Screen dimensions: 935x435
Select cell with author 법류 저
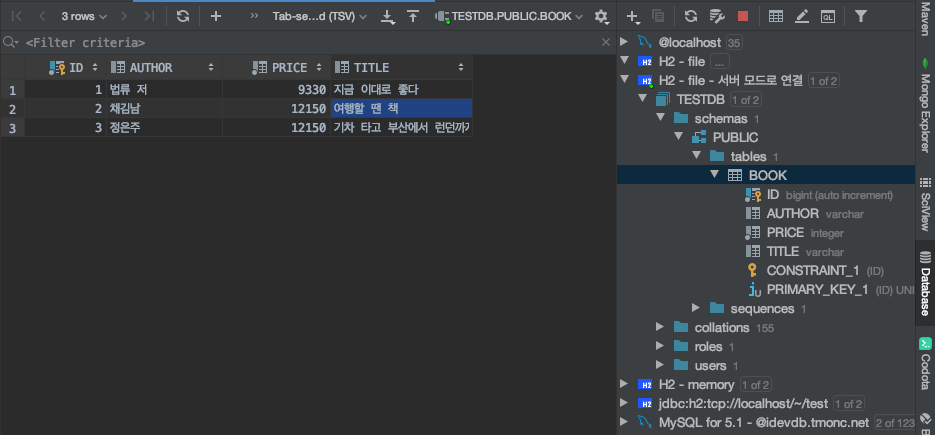[x=165, y=90]
